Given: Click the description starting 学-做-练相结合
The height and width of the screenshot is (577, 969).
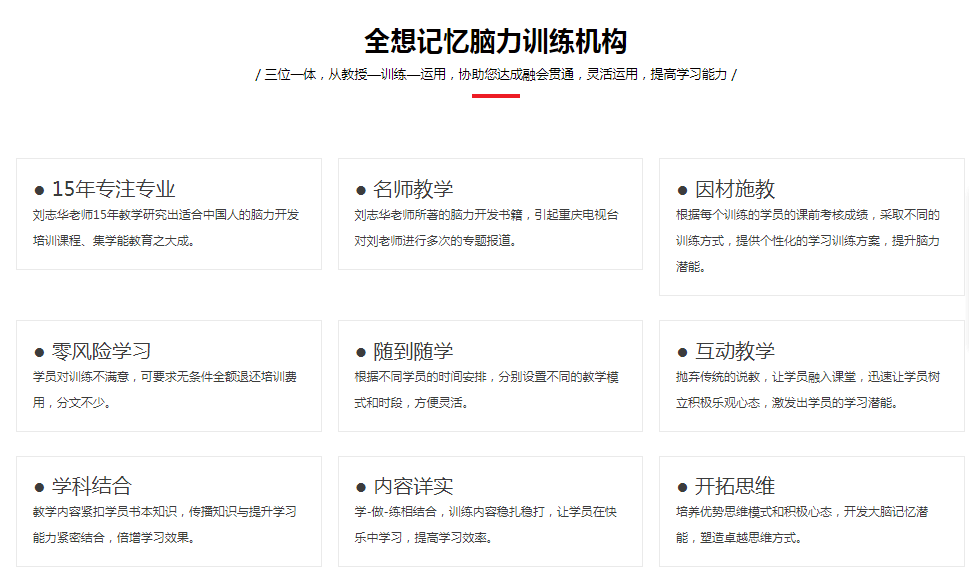Looking at the screenshot, I should (486, 524).
